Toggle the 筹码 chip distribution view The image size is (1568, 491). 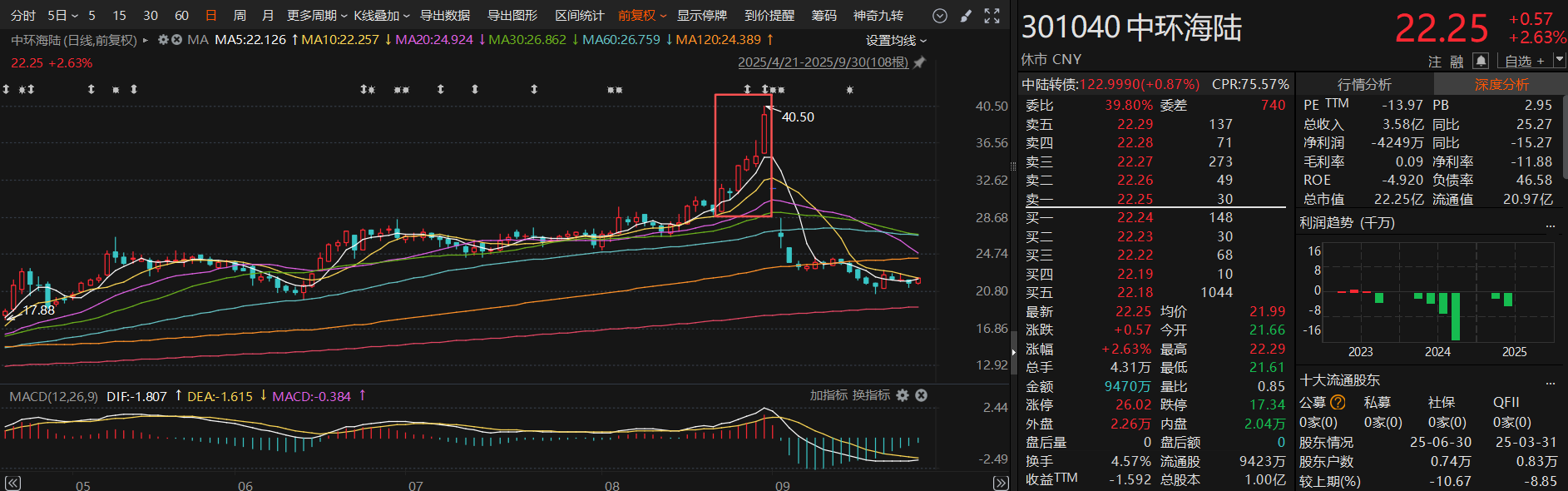pos(824,16)
